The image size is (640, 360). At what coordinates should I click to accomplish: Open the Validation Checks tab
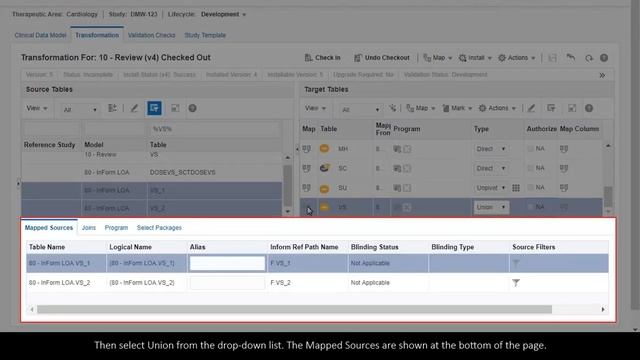point(151,36)
